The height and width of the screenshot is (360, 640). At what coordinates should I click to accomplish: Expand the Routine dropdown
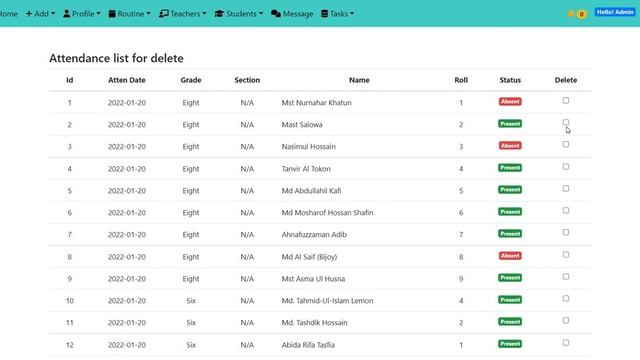tap(129, 13)
